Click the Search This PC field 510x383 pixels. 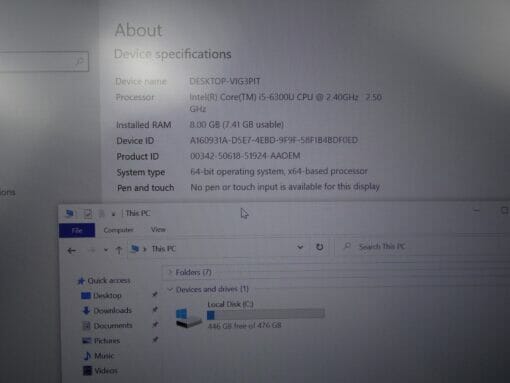423,247
